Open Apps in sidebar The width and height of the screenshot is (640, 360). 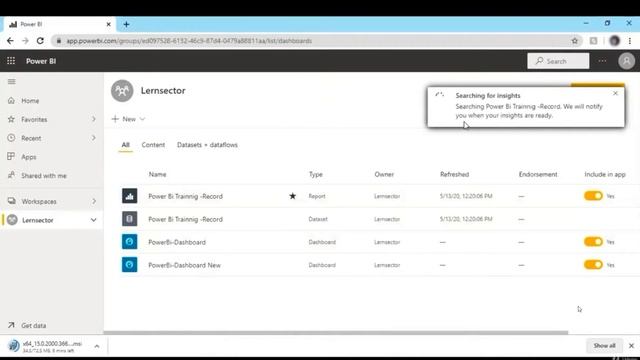pos(29,157)
